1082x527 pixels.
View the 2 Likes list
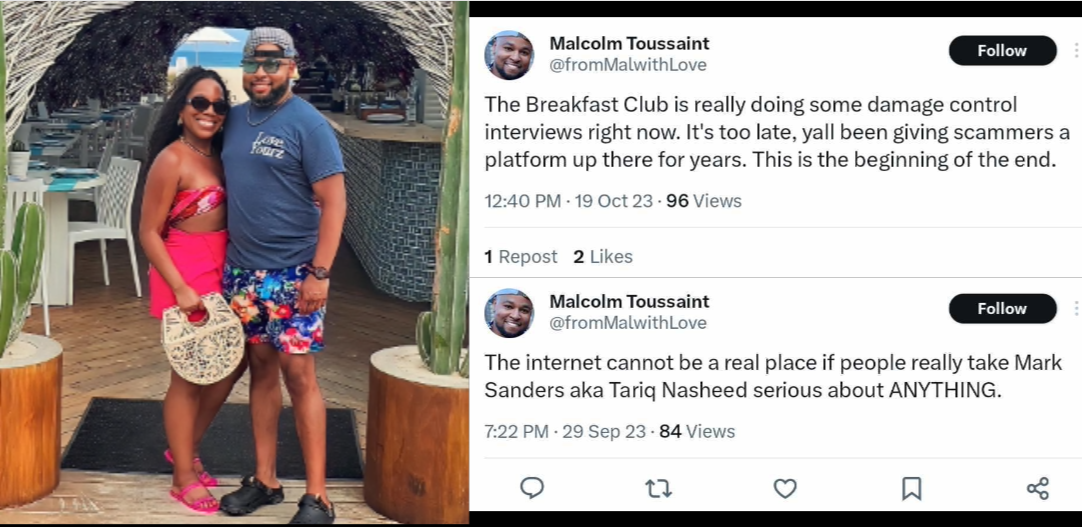[x=603, y=257]
